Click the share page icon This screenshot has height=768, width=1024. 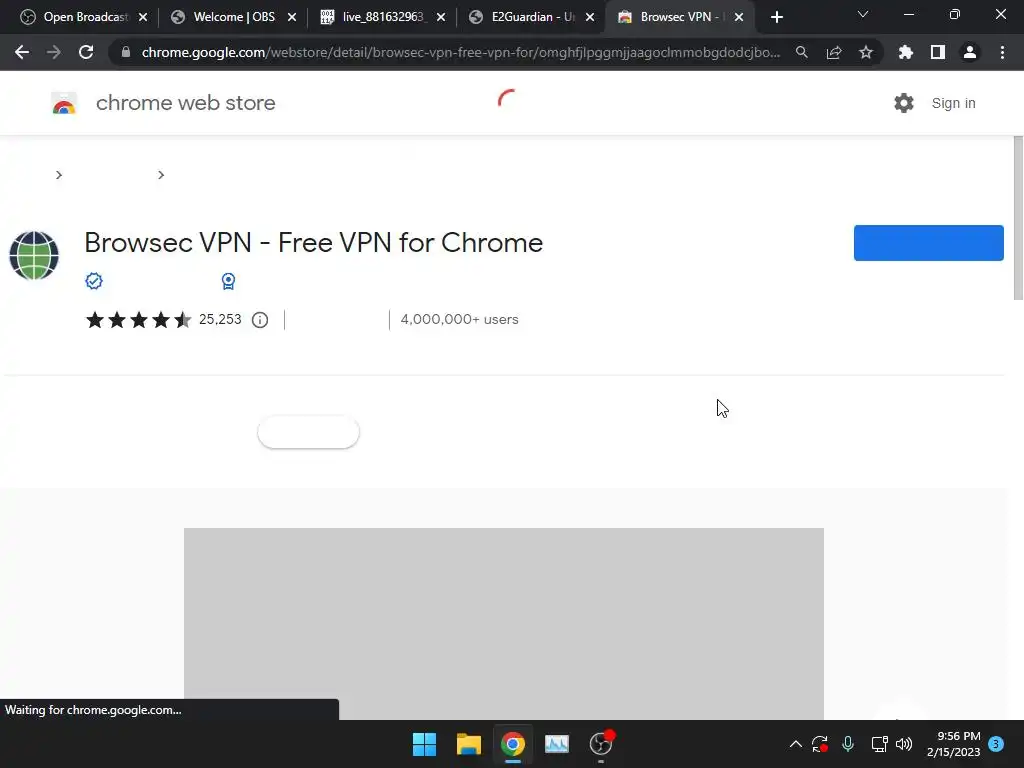[x=834, y=52]
